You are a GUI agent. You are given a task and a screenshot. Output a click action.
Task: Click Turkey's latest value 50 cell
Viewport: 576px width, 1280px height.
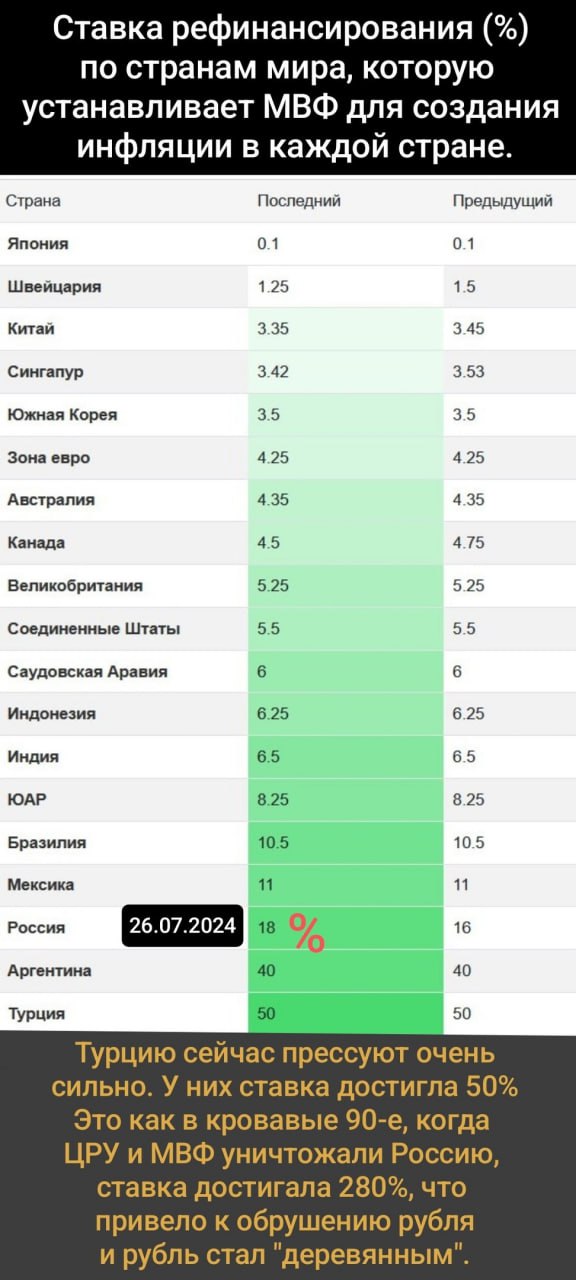tap(345, 1013)
